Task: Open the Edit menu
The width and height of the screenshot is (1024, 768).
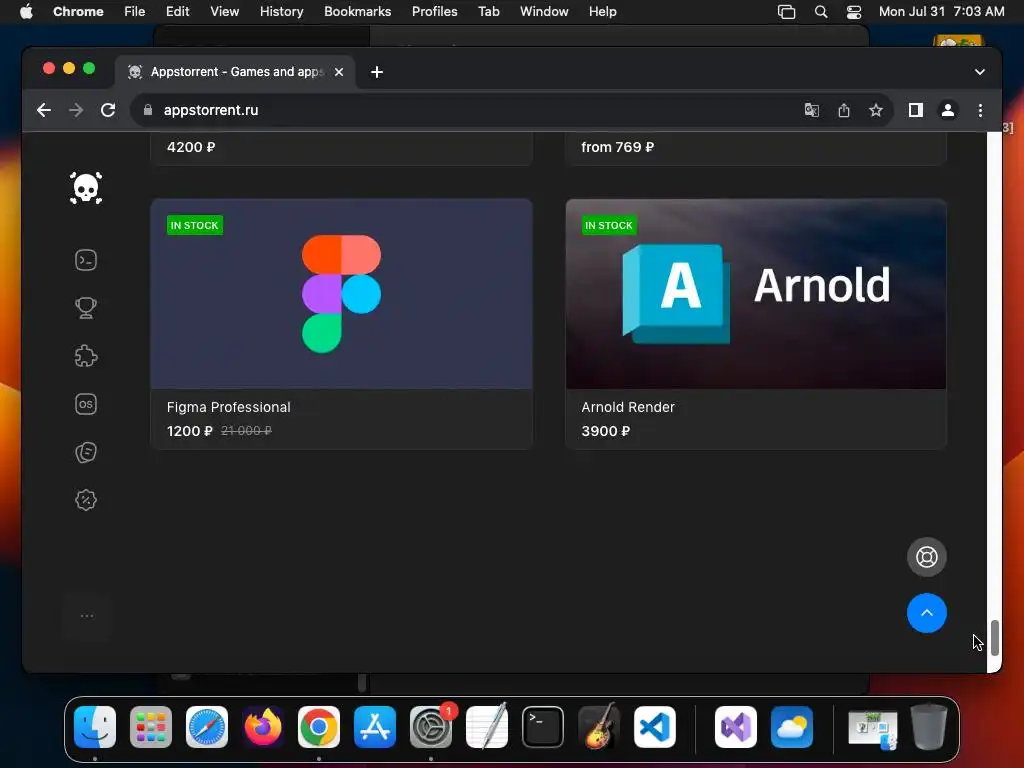Action: pos(177,11)
